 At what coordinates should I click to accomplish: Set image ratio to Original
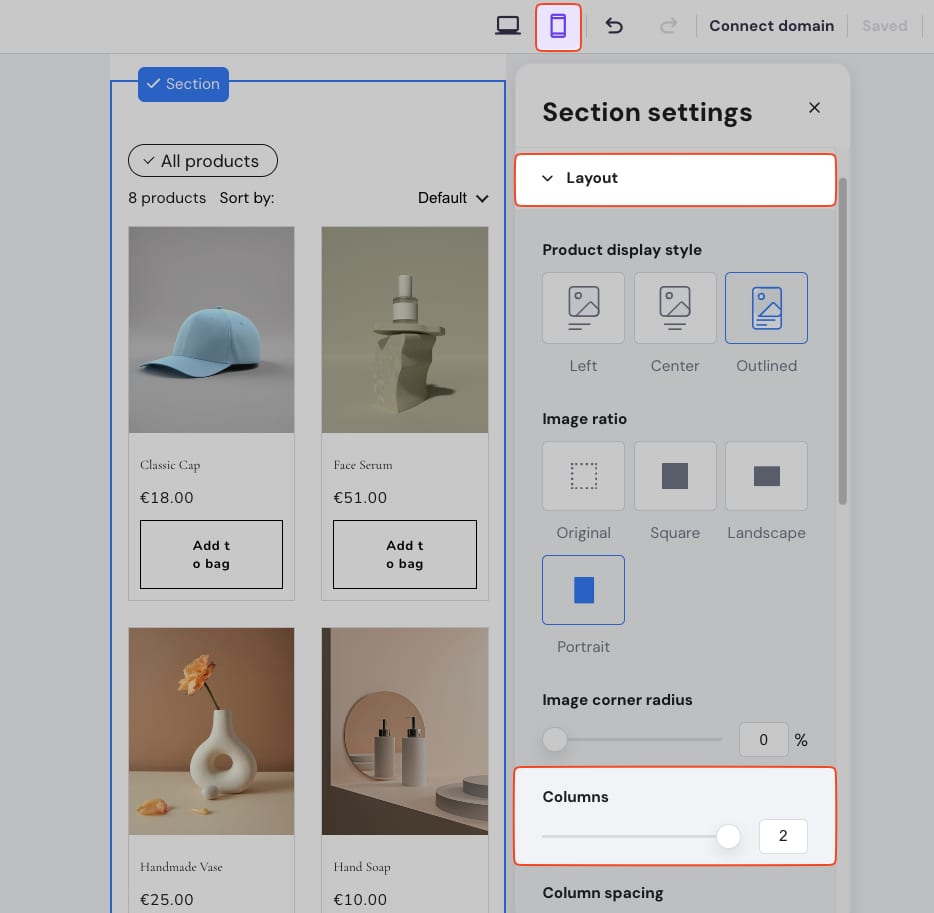click(583, 476)
